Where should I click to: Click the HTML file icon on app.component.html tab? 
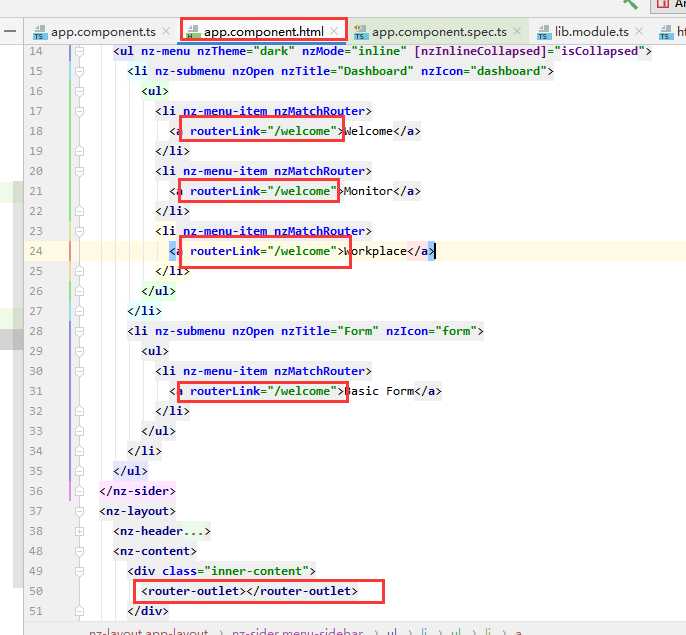point(192,32)
